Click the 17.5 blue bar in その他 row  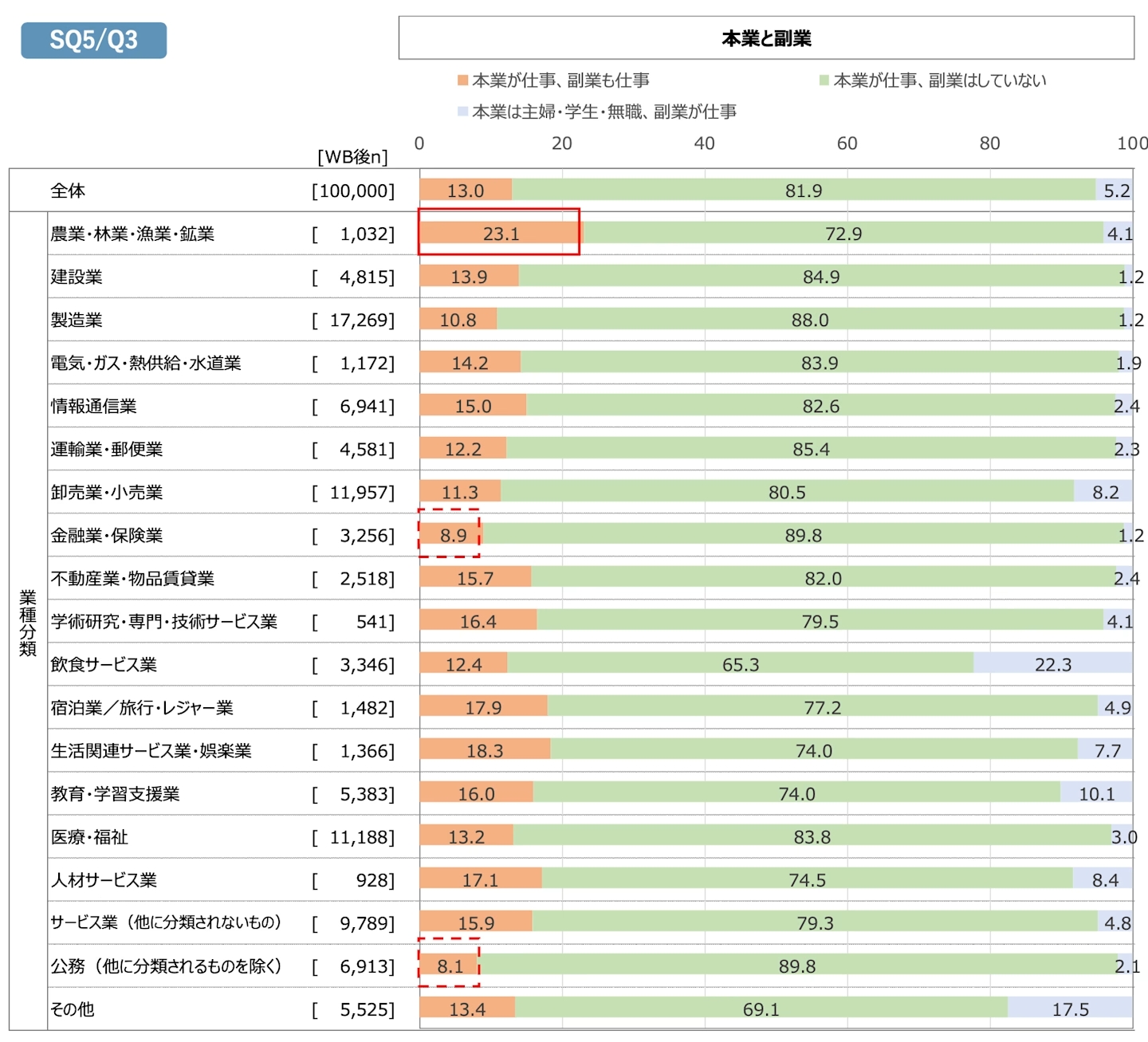coord(1070,1009)
